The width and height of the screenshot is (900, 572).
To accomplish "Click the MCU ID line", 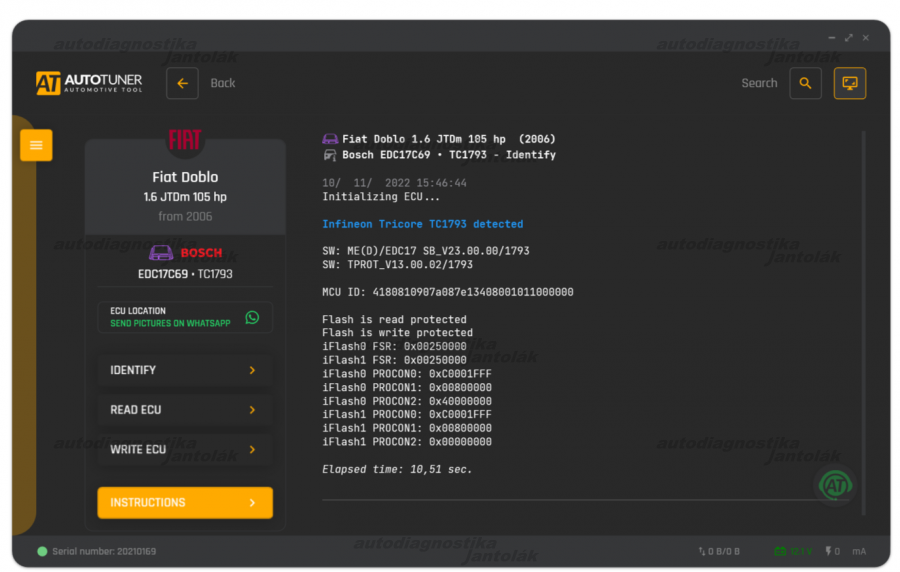I will [x=448, y=293].
